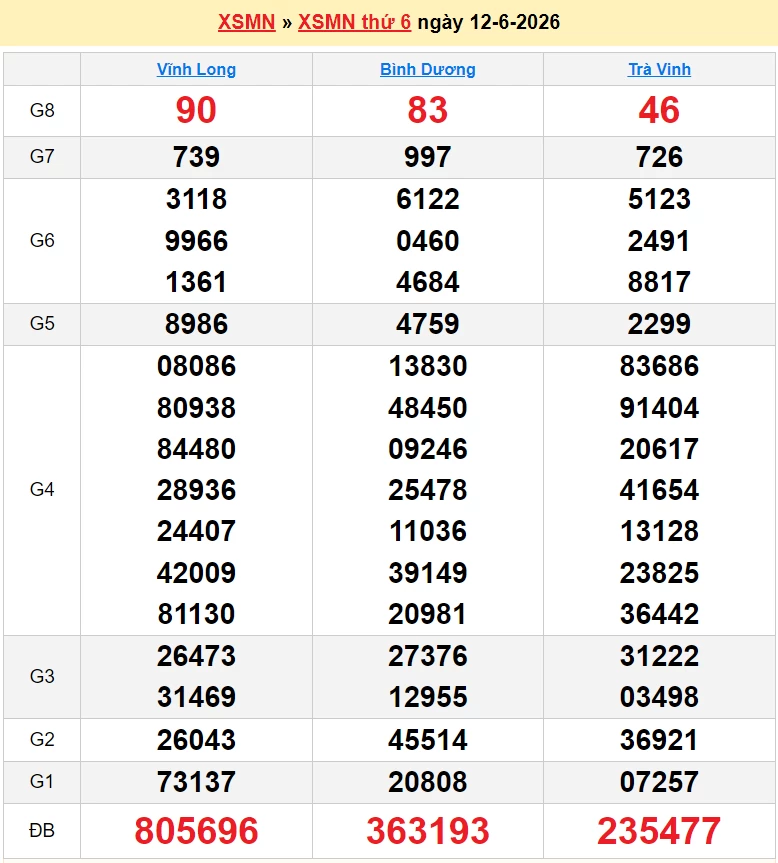The width and height of the screenshot is (778, 863).
Task: Click G6 number 9966
Action: (196, 241)
